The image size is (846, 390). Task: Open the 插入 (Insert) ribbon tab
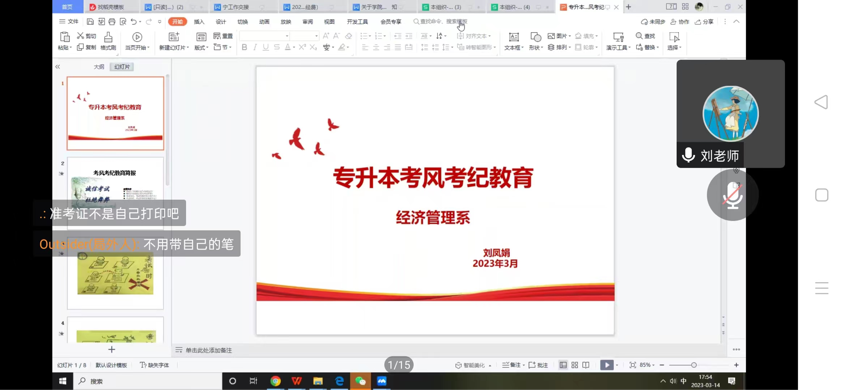point(199,22)
